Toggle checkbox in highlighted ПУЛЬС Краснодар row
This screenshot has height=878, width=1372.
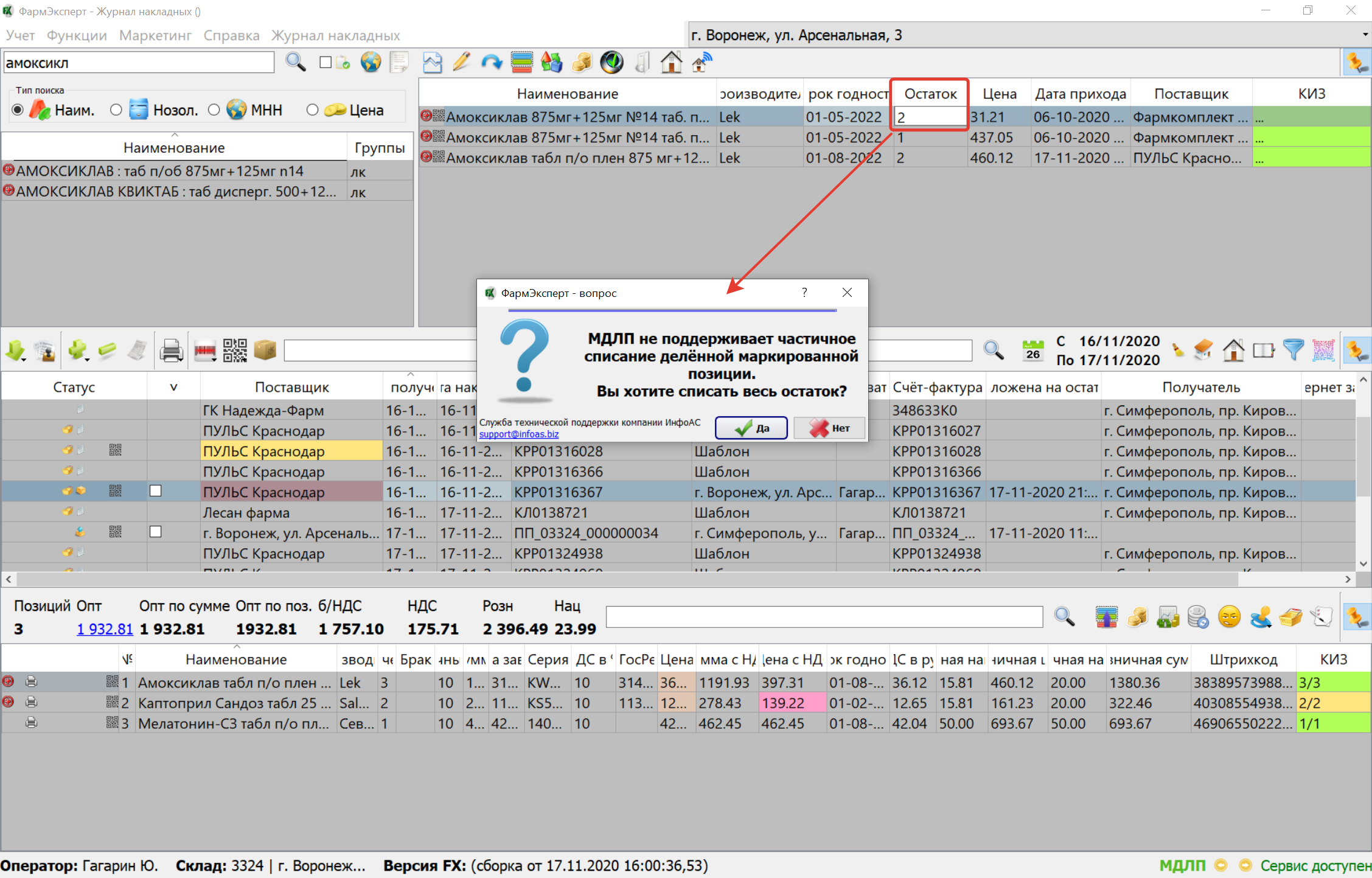(156, 491)
